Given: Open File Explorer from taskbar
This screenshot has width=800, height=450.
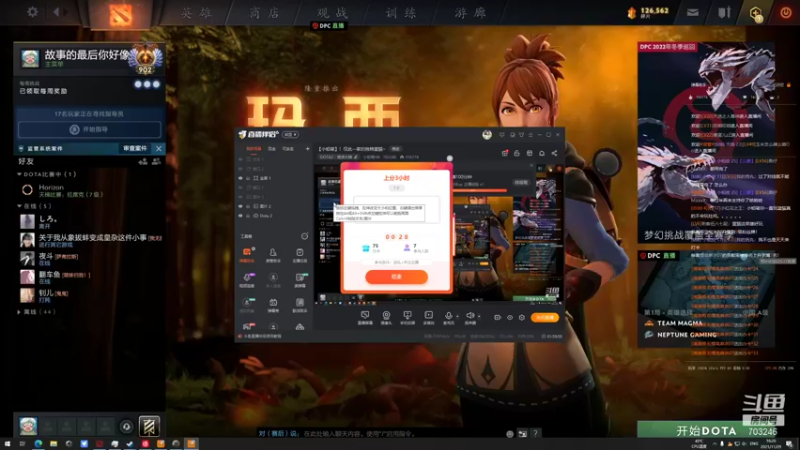Looking at the screenshot, I should tap(54, 444).
